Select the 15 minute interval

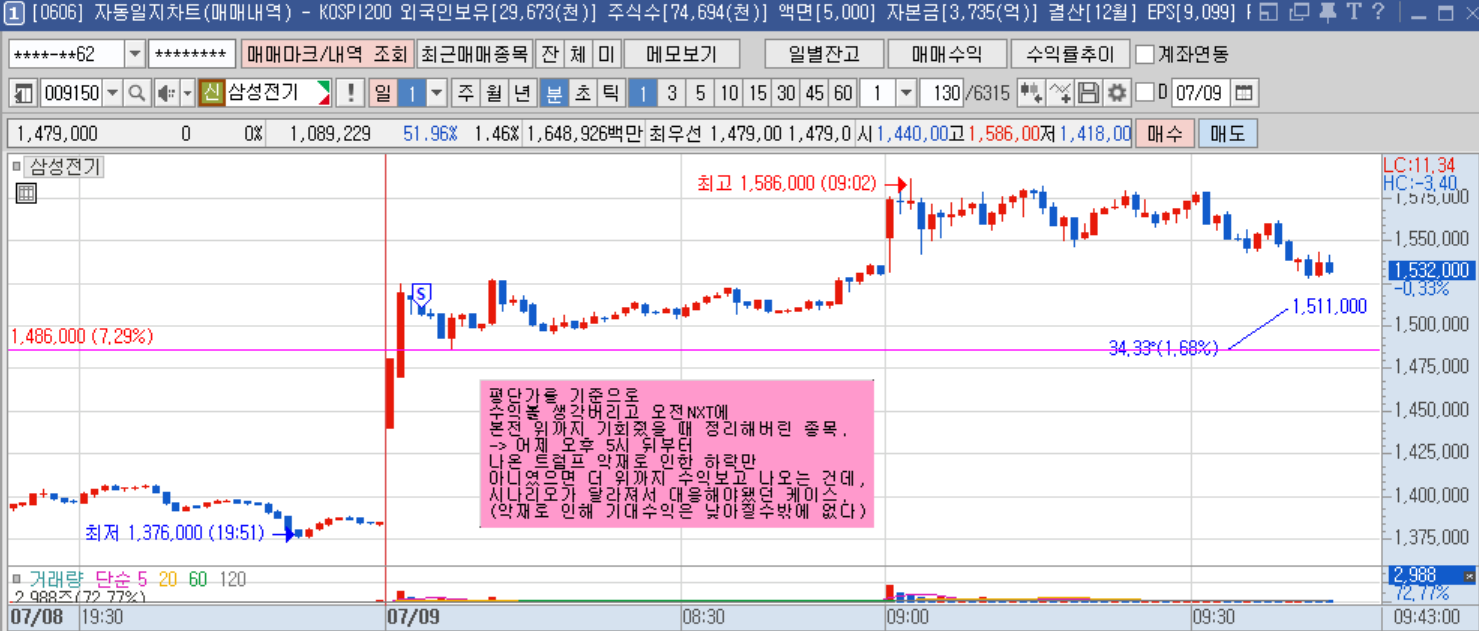758,93
